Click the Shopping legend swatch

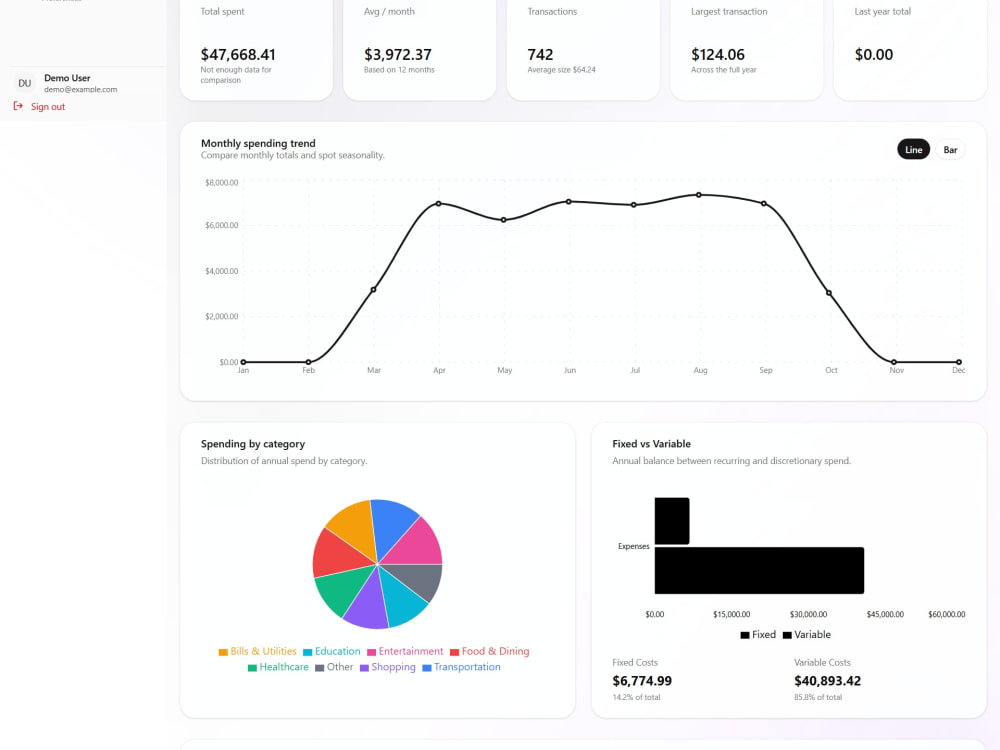pyautogui.click(x=364, y=668)
